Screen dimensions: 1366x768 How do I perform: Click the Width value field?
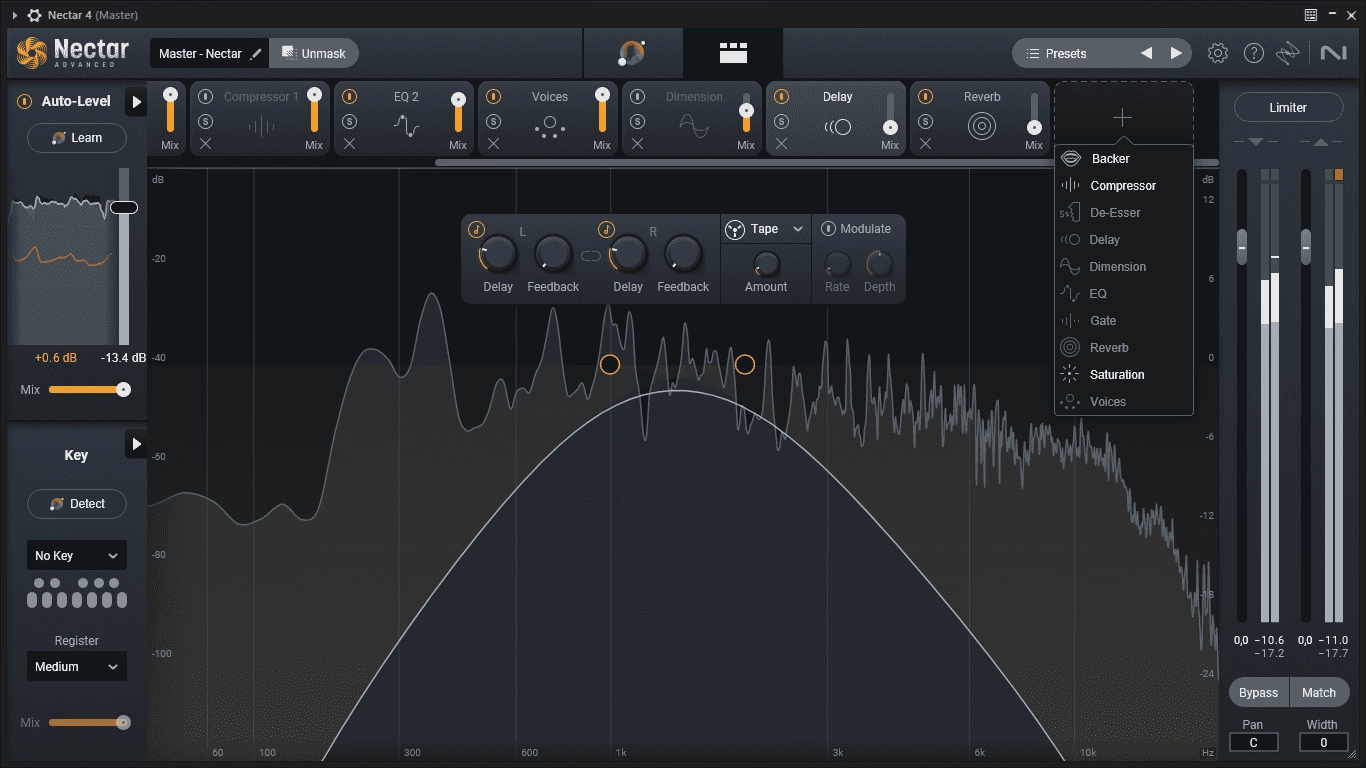click(1323, 742)
